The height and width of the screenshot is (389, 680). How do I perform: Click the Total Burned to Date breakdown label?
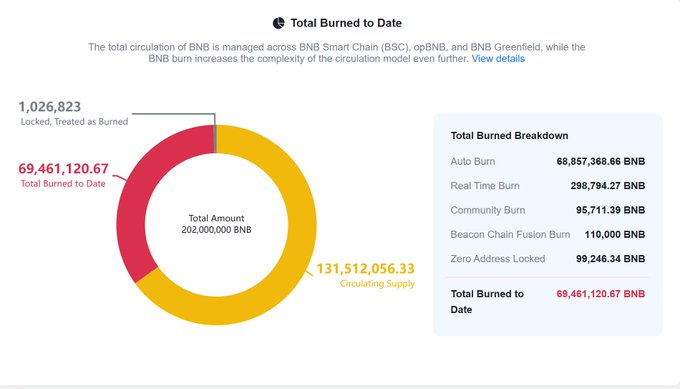[487, 301]
